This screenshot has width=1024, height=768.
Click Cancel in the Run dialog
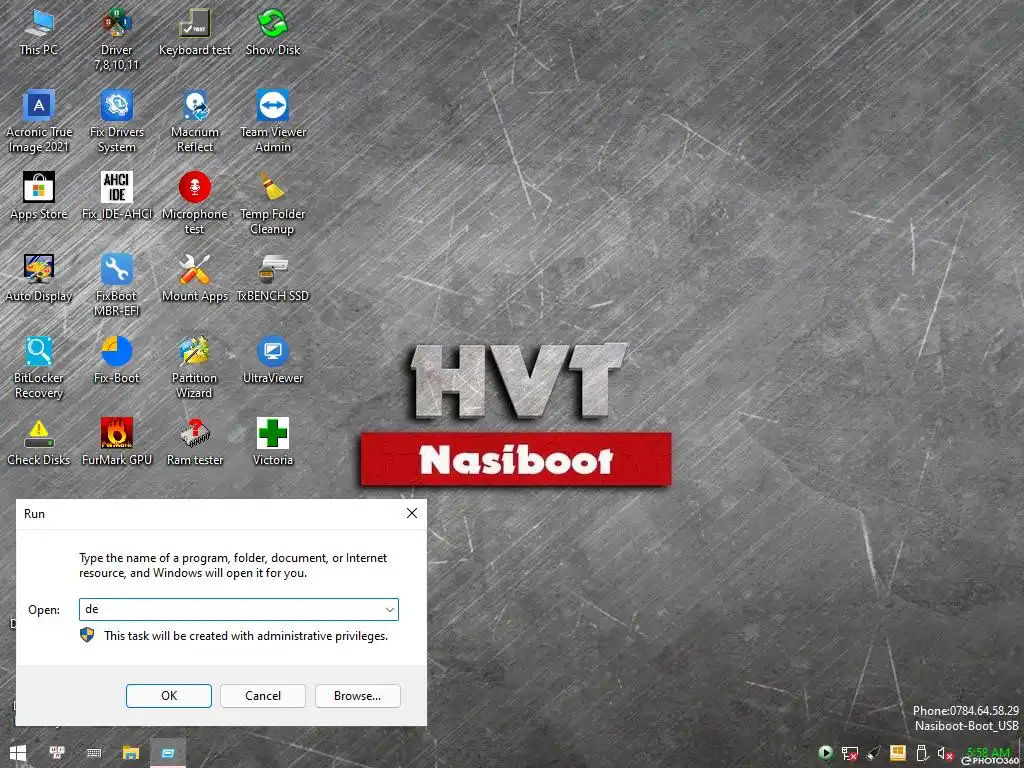tap(263, 696)
